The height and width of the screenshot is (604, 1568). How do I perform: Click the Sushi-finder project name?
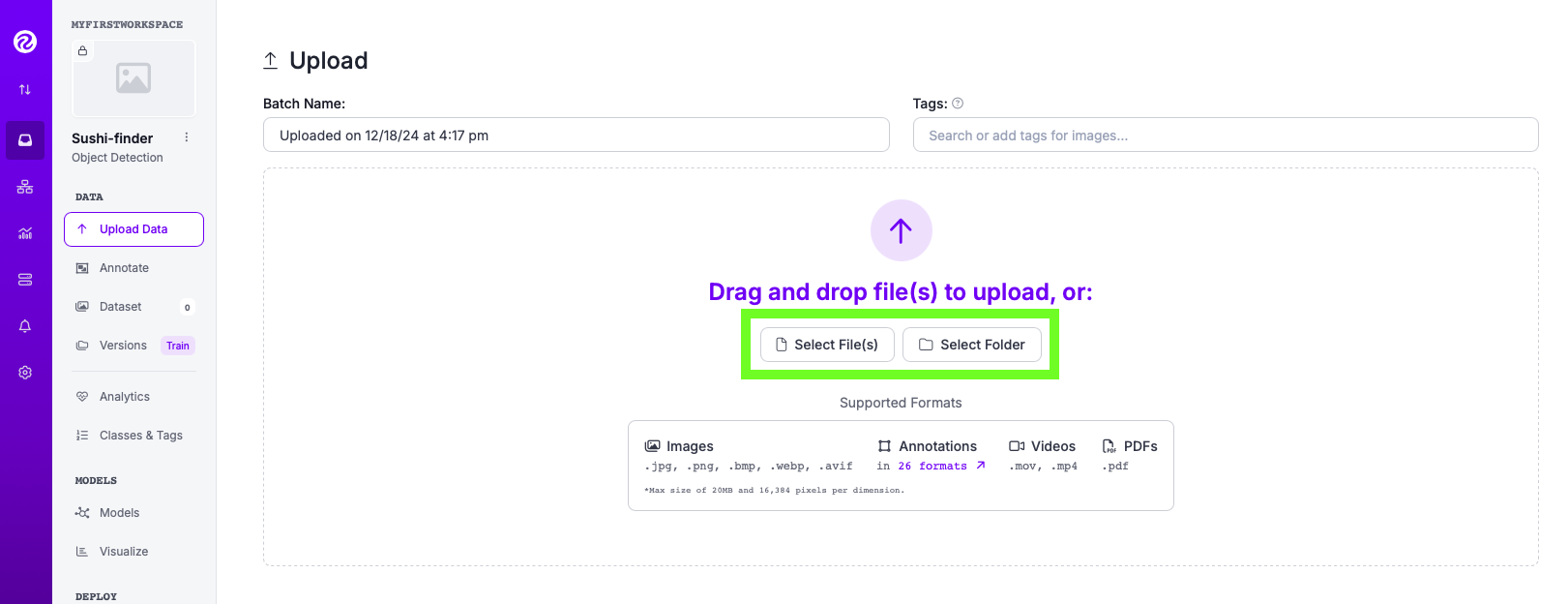click(x=112, y=138)
